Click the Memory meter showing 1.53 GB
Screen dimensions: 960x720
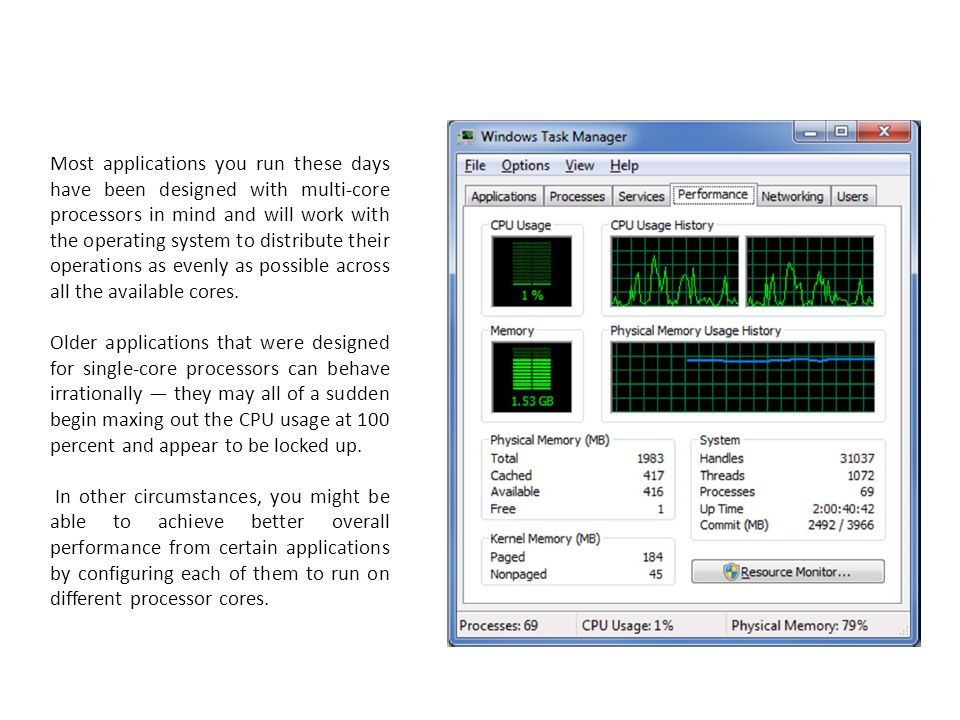(531, 377)
